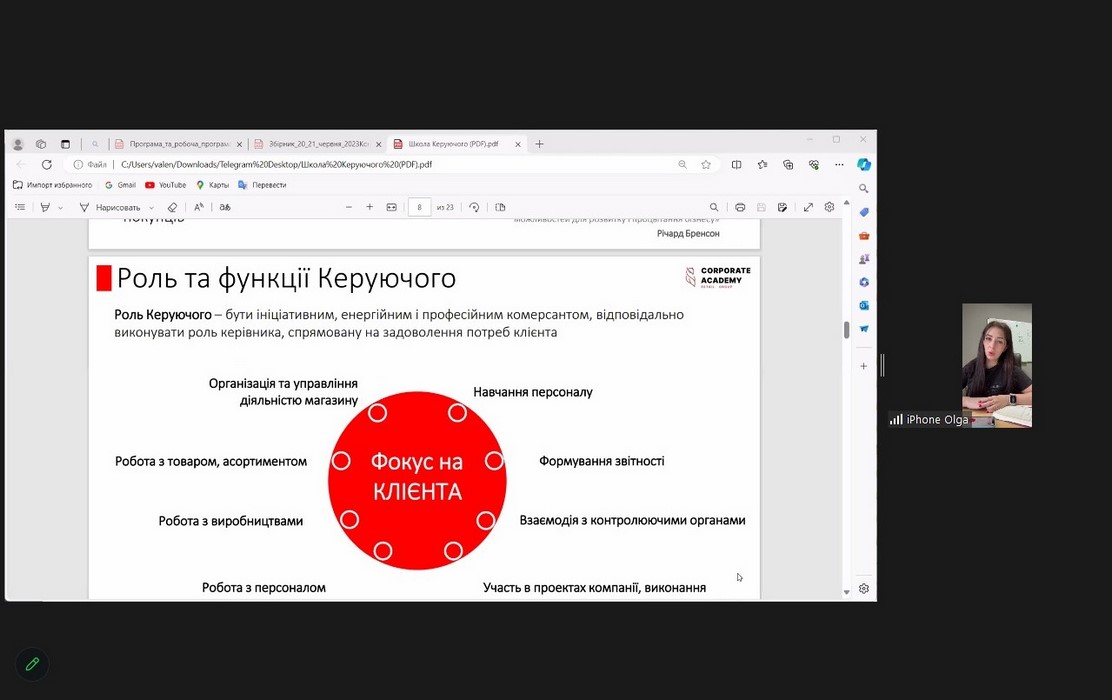Zoom out with the minus icon

349,207
